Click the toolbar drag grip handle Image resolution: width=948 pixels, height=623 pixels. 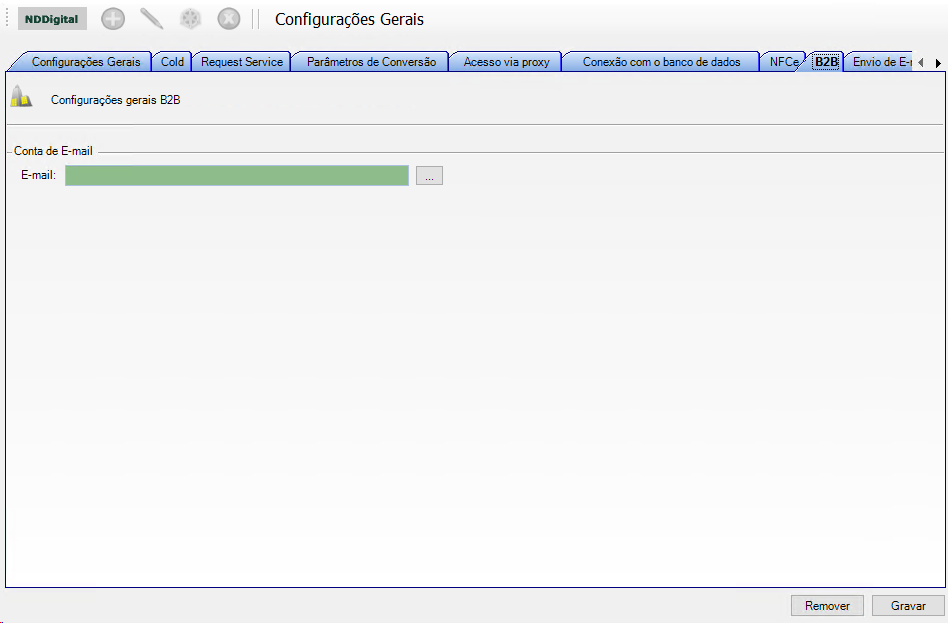point(7,19)
